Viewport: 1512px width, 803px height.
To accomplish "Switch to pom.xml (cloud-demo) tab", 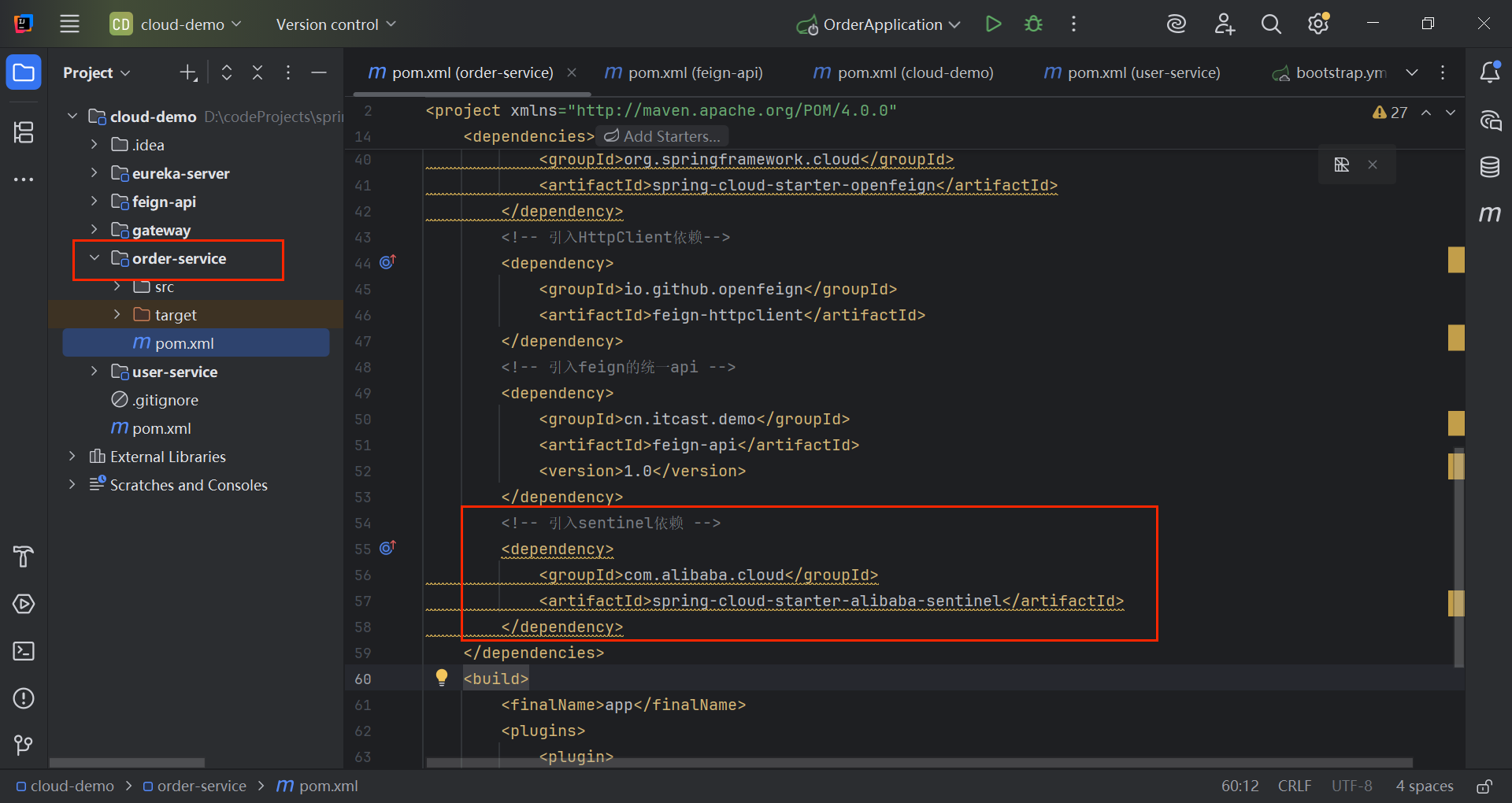I will [902, 72].
